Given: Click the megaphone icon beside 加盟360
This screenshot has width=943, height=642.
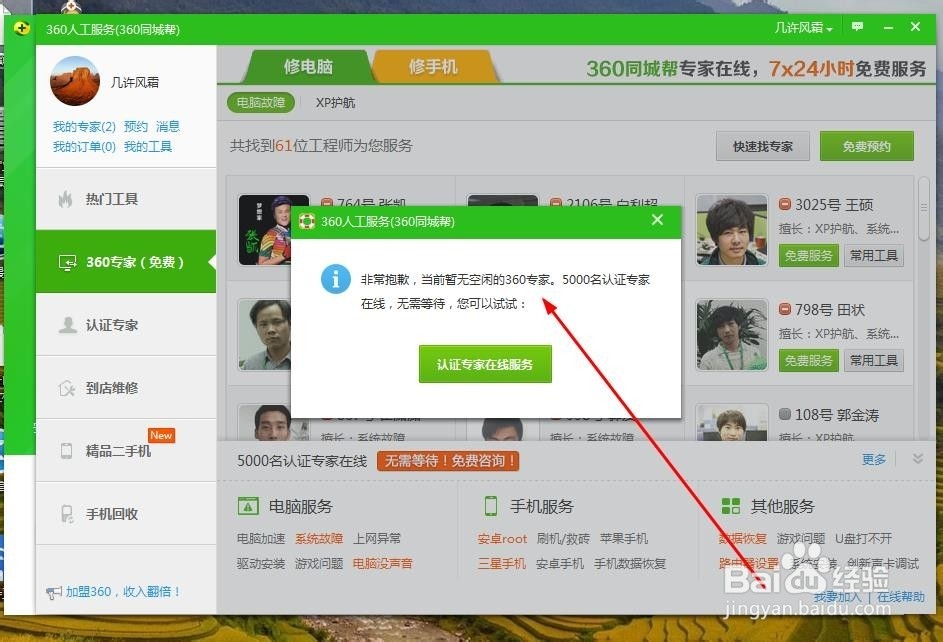Looking at the screenshot, I should point(54,593).
